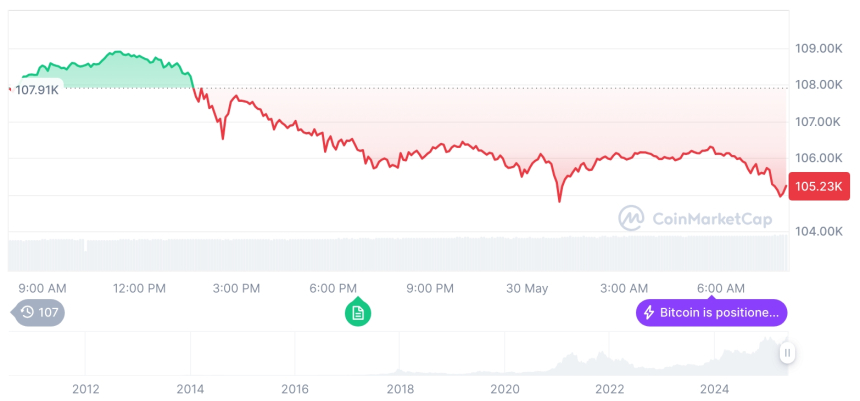
Task: Click the lightning bolt icon in purple badge
Action: (648, 313)
